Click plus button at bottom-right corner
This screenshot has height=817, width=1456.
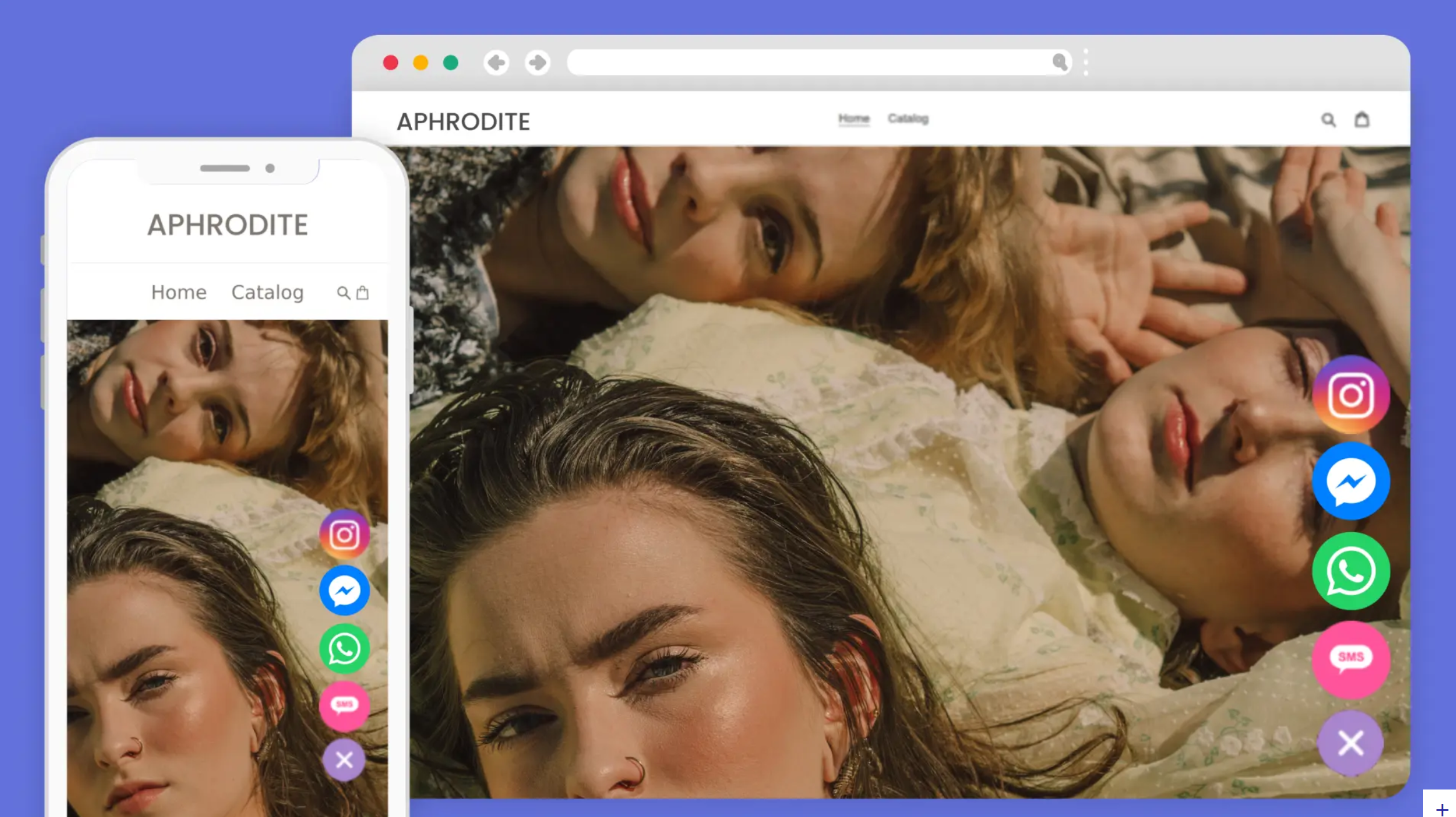[x=1442, y=809]
